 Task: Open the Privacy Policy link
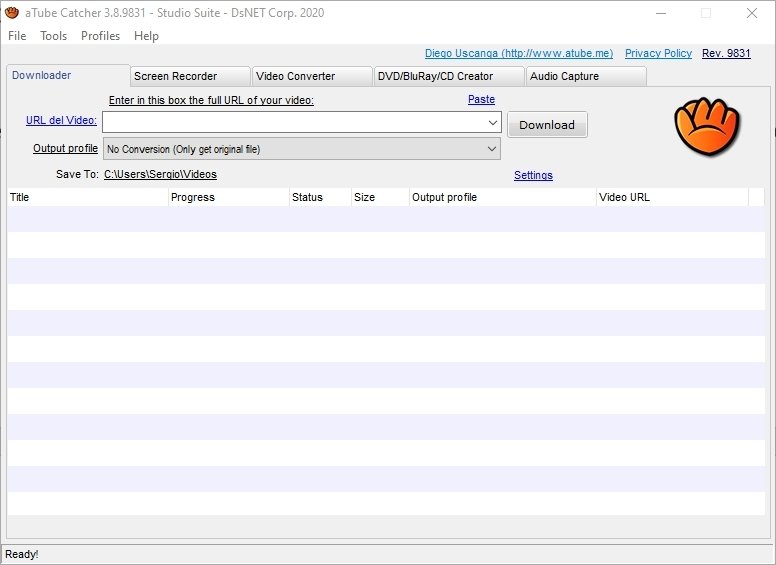tap(658, 53)
